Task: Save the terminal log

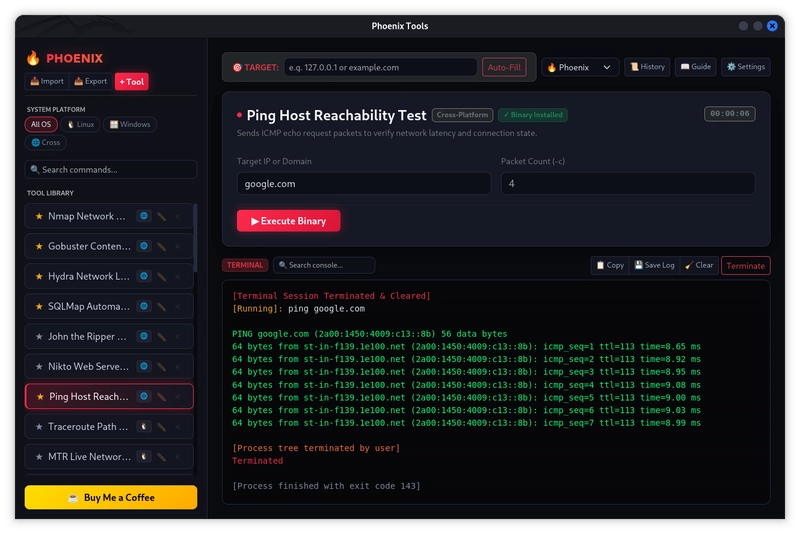Action: pyautogui.click(x=654, y=265)
